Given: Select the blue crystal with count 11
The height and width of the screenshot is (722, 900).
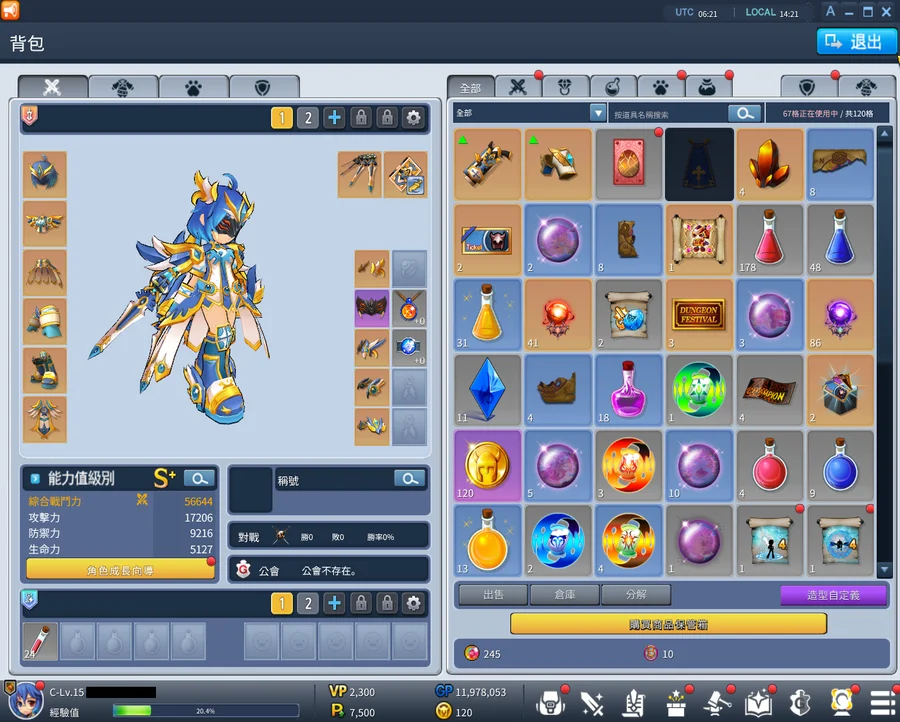Looking at the screenshot, I should 487,390.
